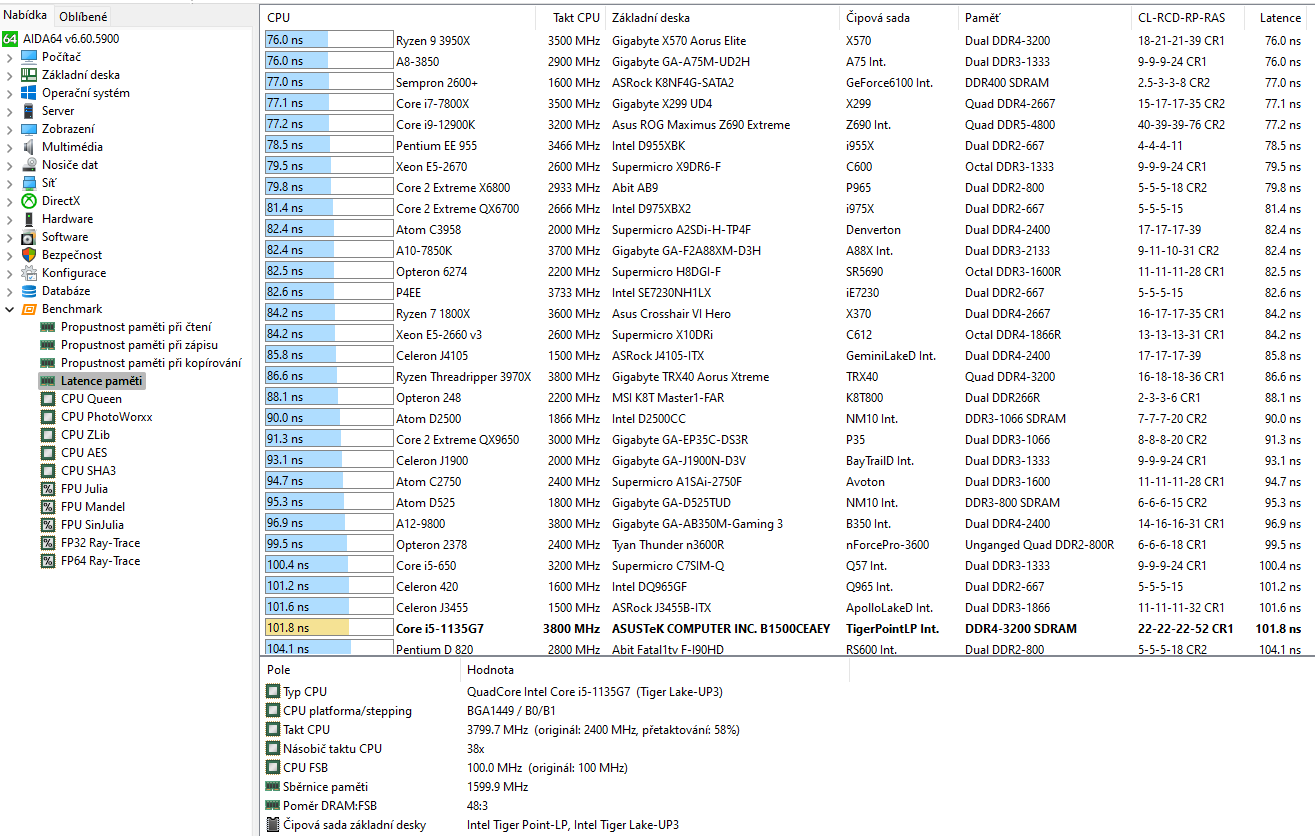Expand the Zobrazení tree node
The width and height of the screenshot is (1315, 836).
[10, 129]
